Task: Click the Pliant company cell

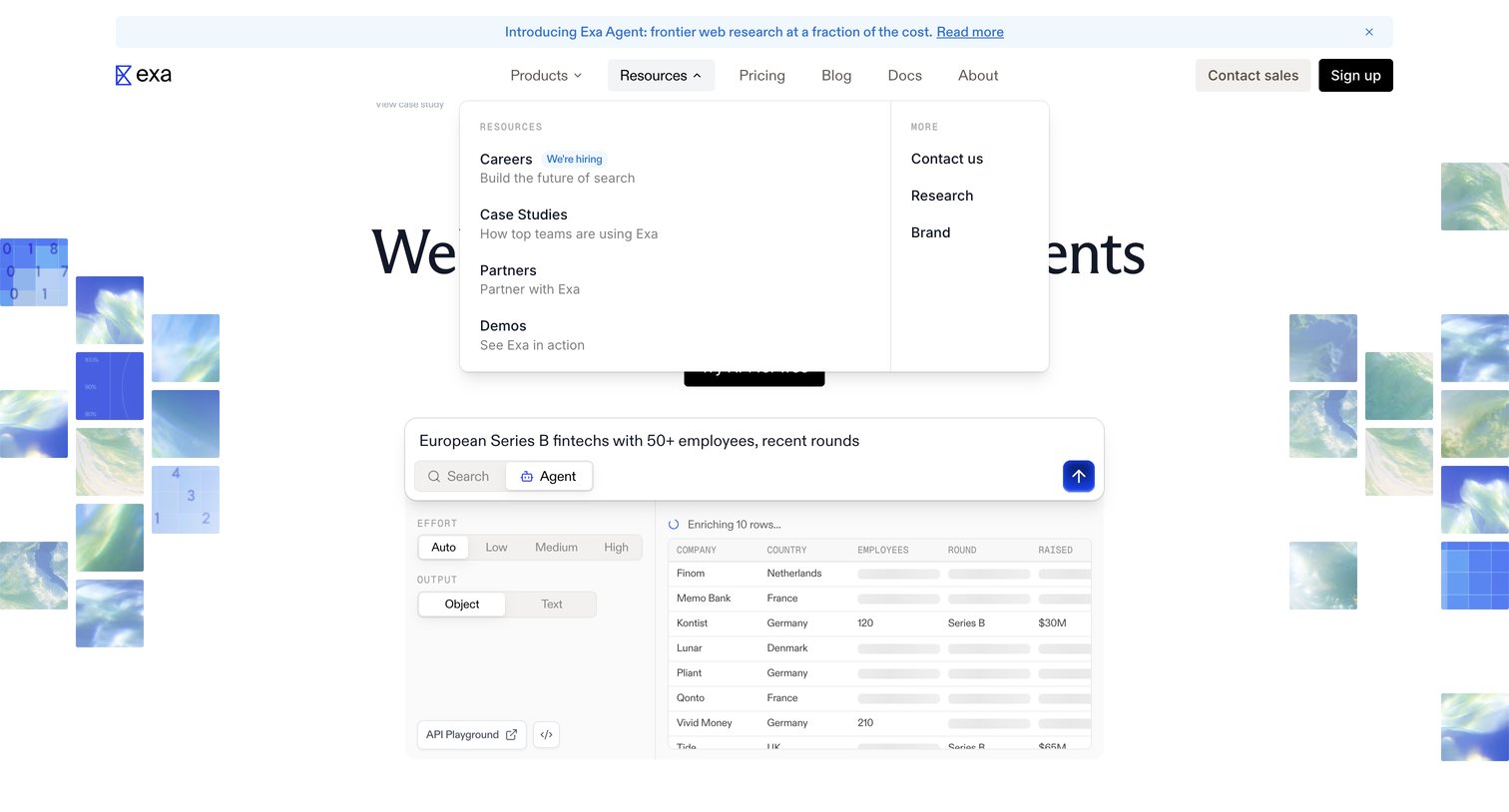Action: 690,673
